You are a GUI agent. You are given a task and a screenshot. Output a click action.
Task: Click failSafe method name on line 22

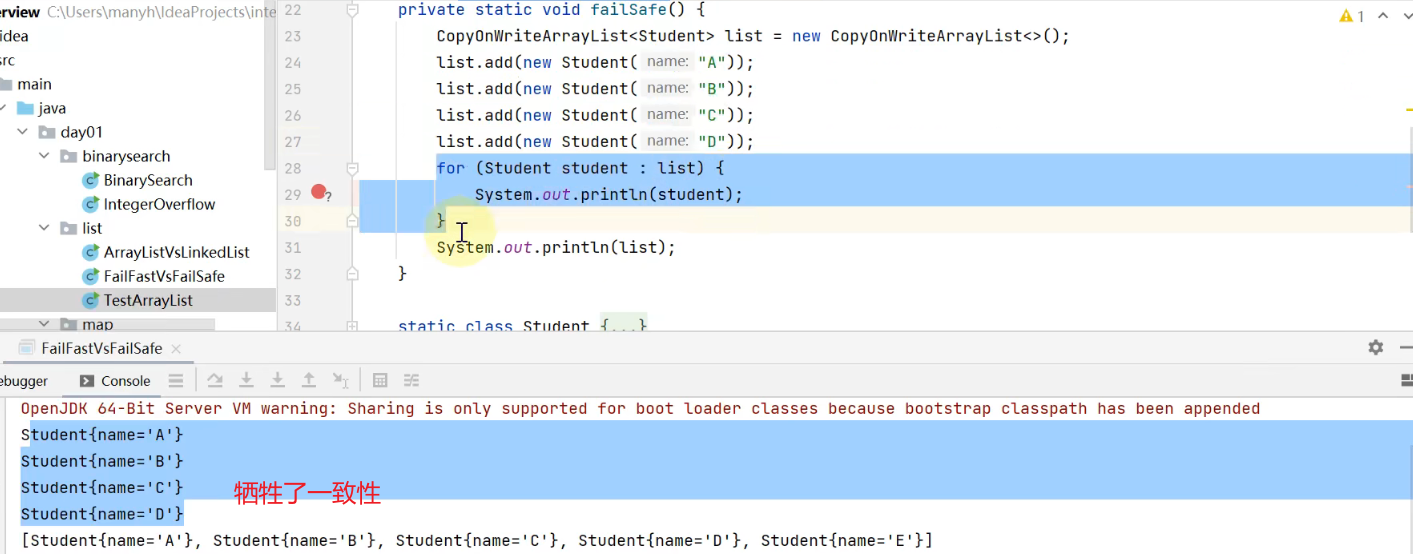(629, 10)
